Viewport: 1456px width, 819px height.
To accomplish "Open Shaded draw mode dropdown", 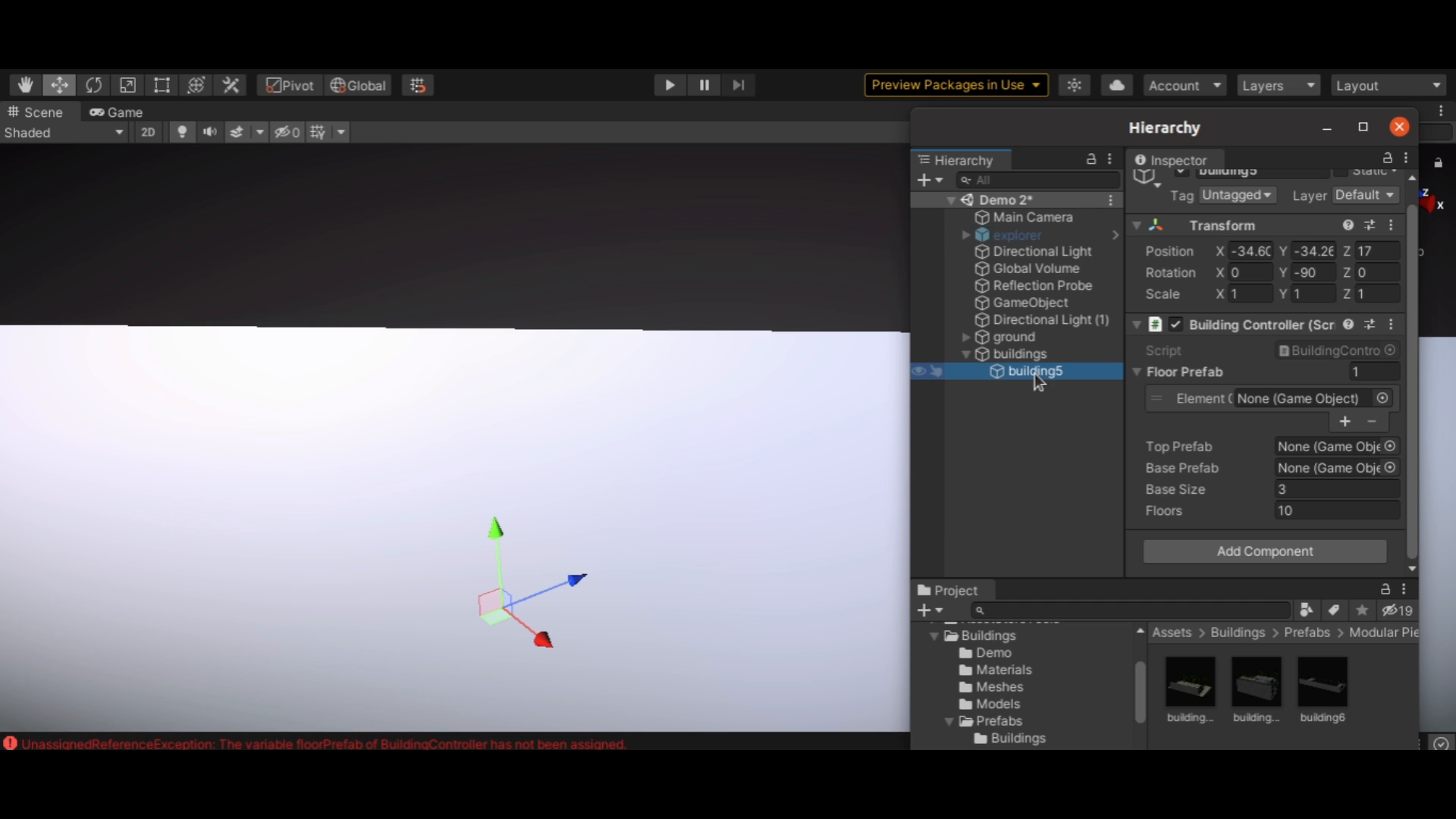I will pyautogui.click(x=64, y=132).
